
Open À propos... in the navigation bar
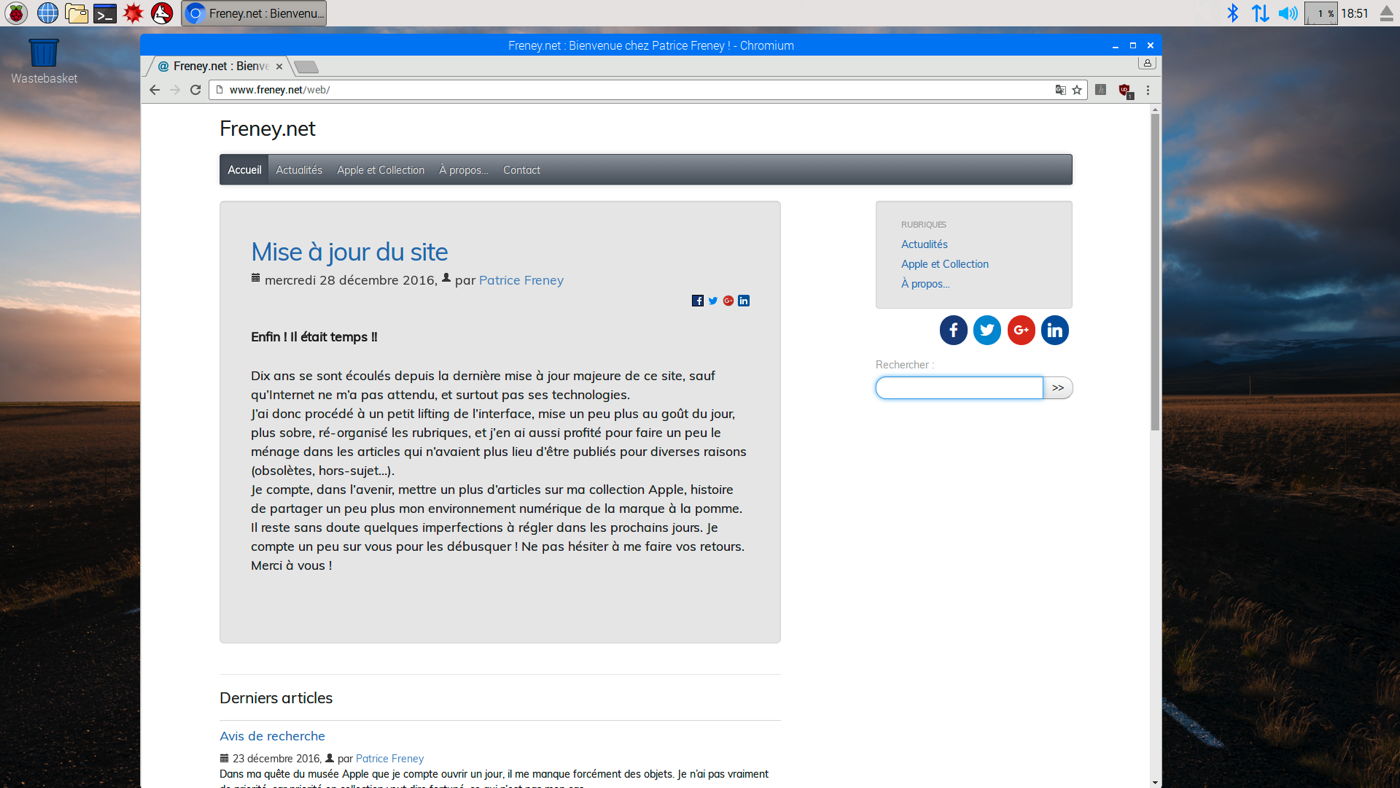(464, 170)
